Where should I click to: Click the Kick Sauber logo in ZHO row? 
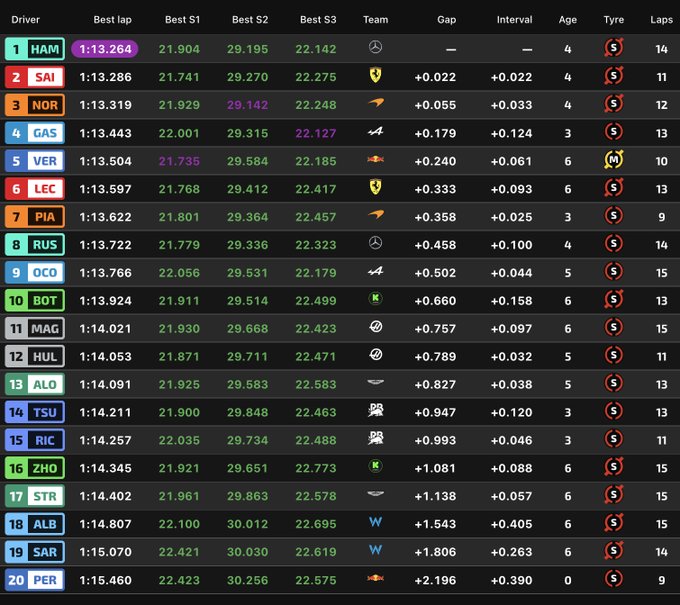pyautogui.click(x=376, y=466)
